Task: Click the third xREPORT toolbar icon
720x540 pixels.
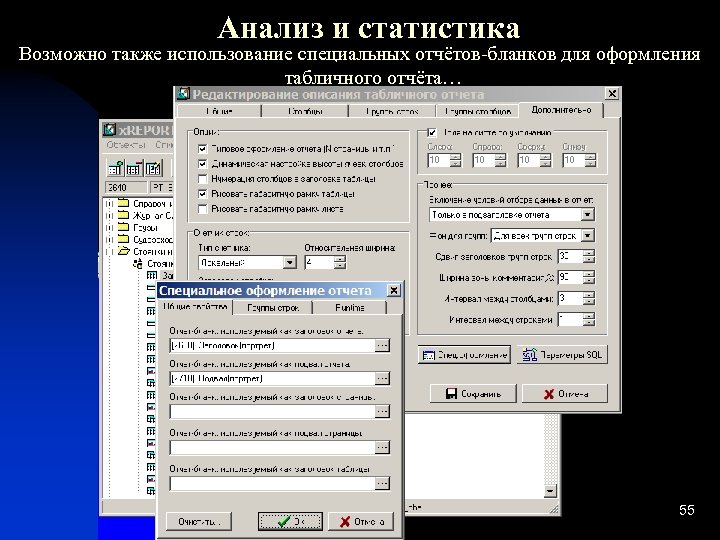Action: coord(154,168)
